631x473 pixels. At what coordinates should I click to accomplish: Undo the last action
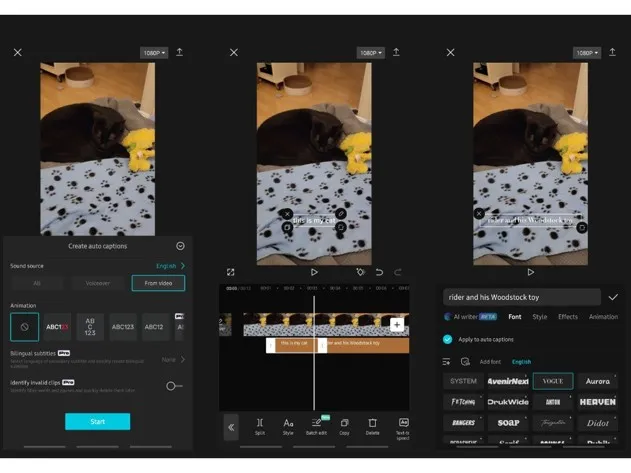point(379,272)
